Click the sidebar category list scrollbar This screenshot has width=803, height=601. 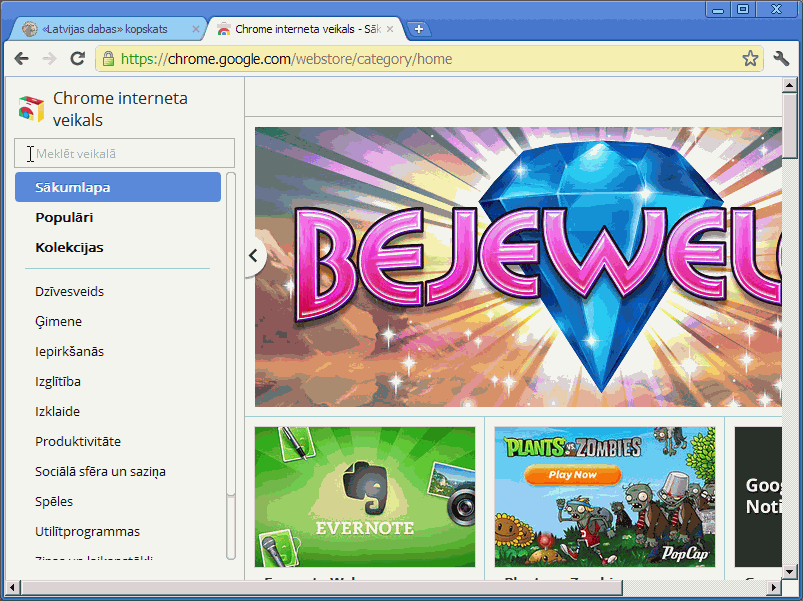click(231, 366)
